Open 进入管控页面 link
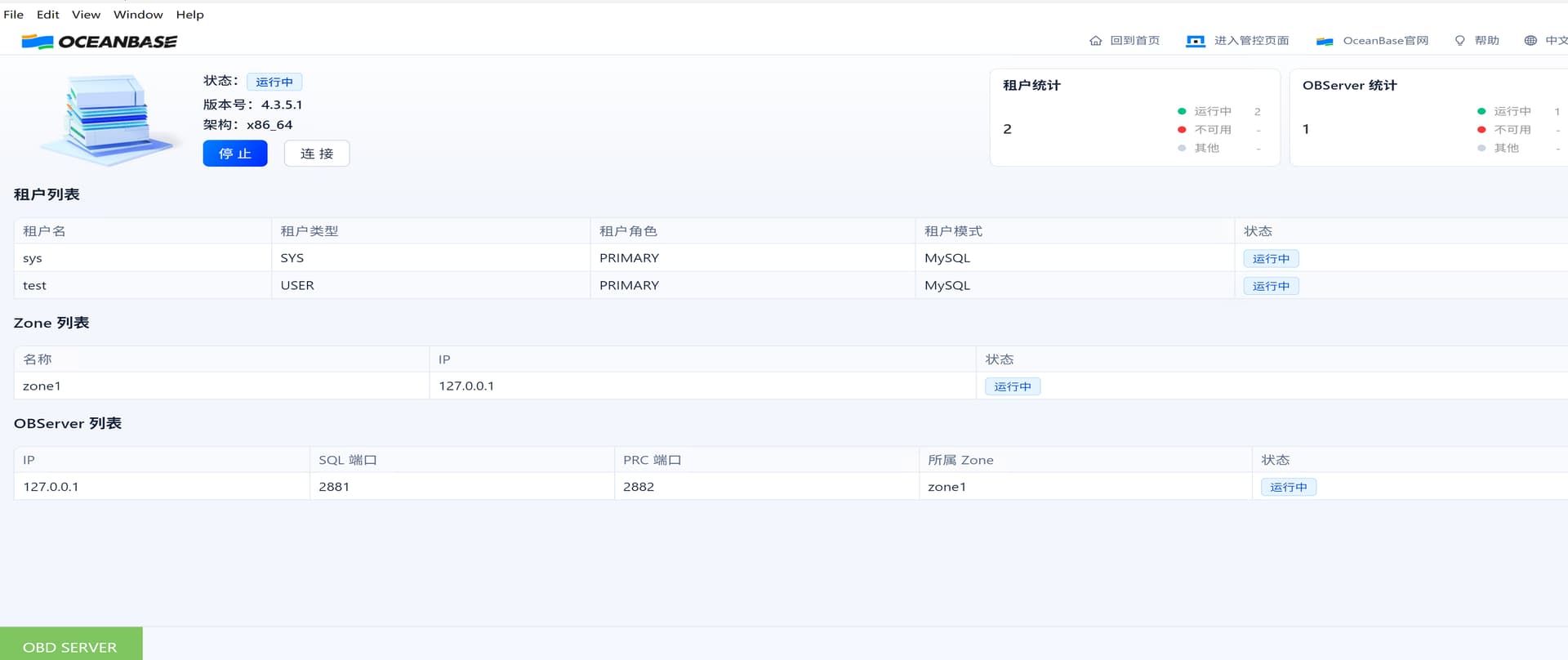The width and height of the screenshot is (1568, 660). pos(1251,41)
